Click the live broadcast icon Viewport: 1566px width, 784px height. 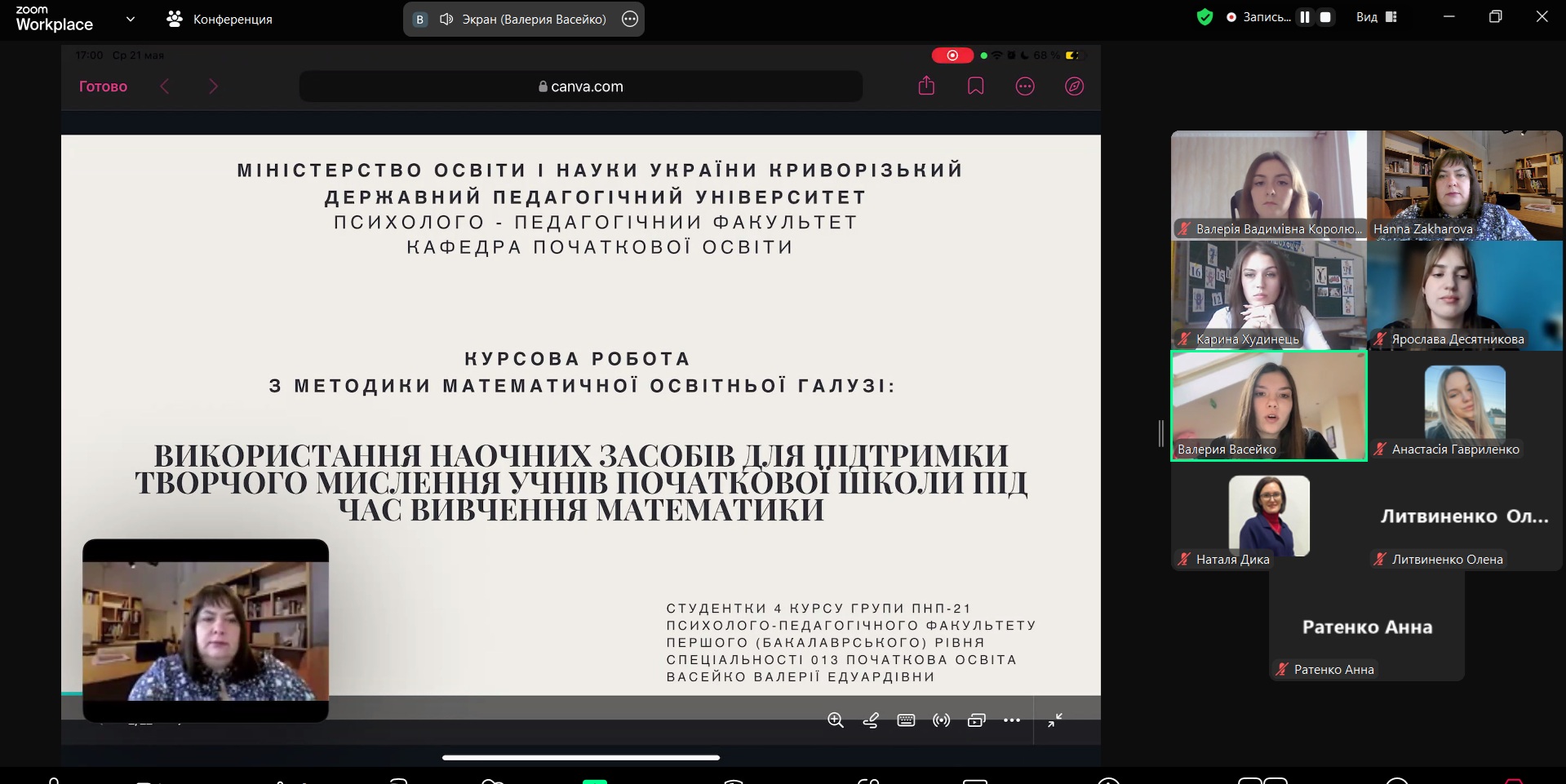941,720
